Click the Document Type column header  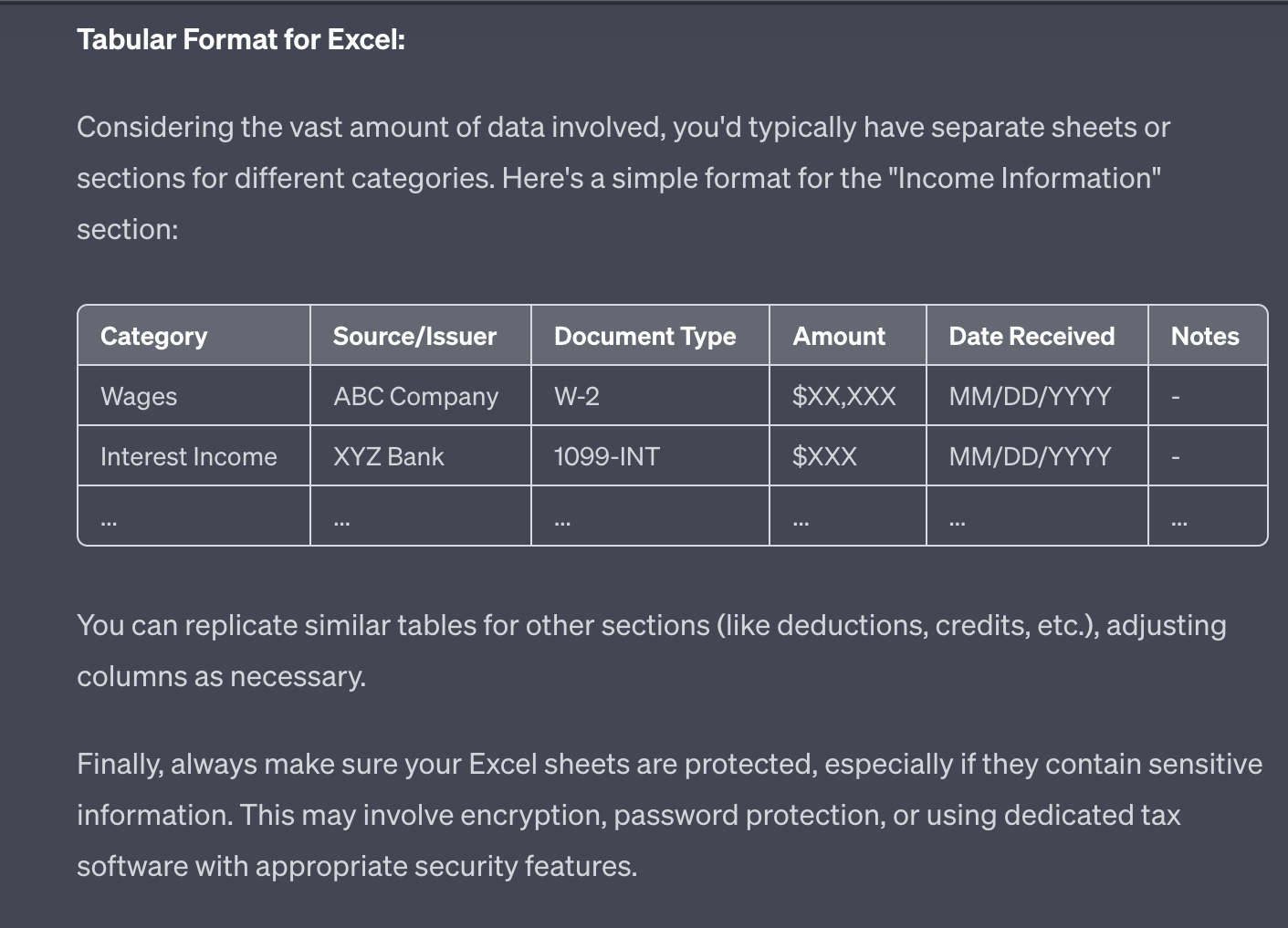644,336
